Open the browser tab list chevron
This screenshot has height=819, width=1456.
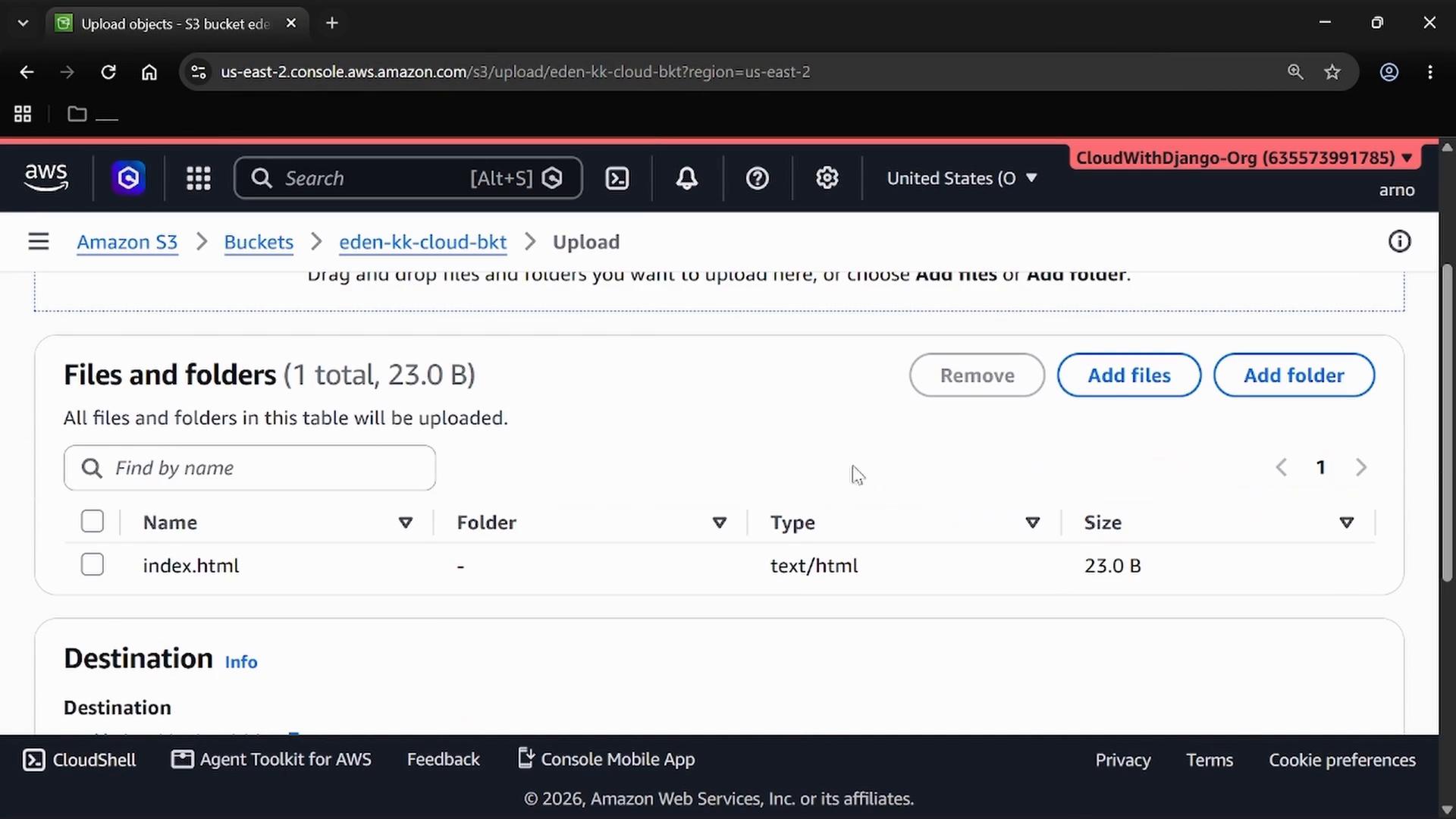click(23, 23)
